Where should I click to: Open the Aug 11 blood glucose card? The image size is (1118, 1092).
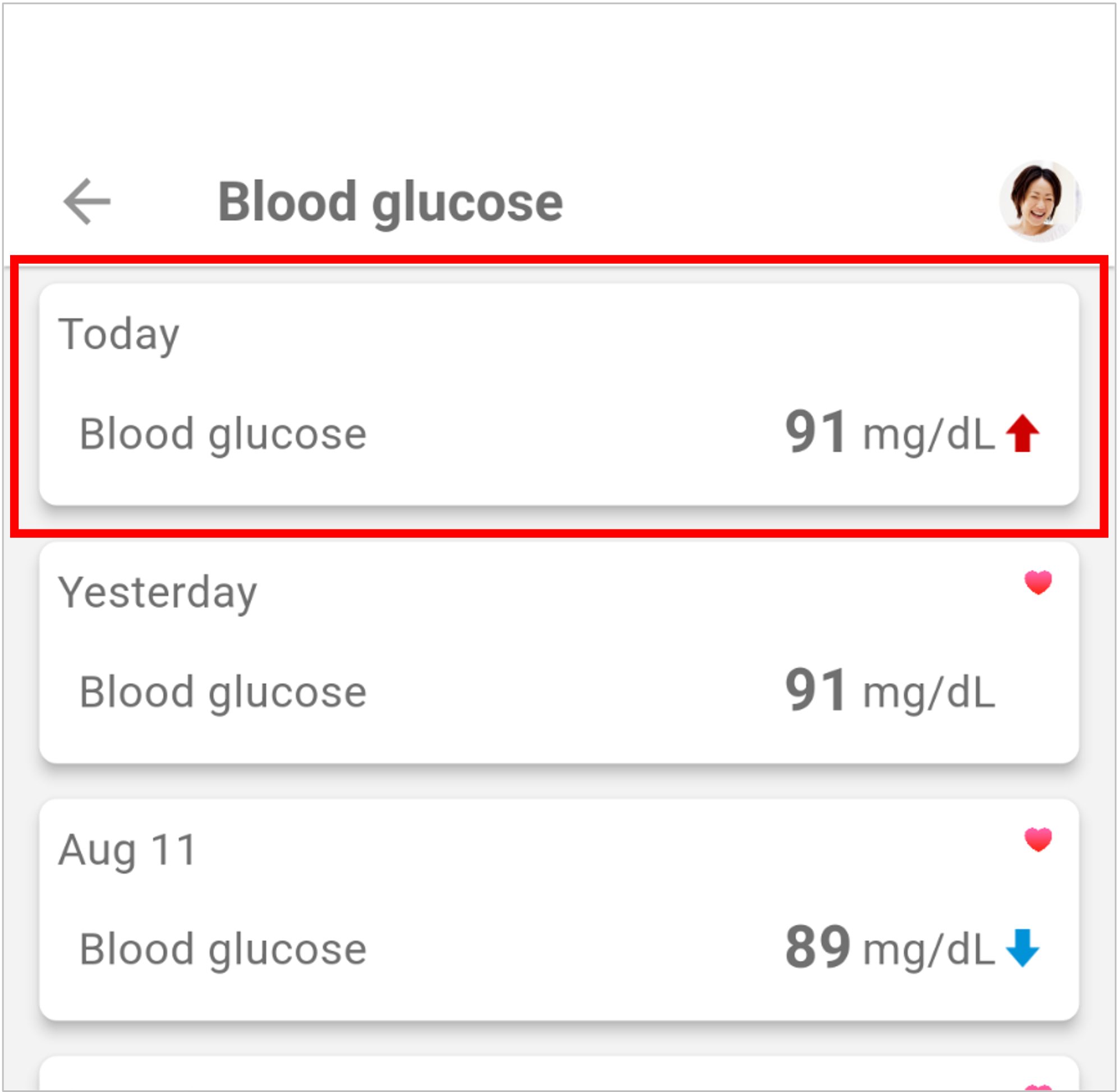(559, 910)
